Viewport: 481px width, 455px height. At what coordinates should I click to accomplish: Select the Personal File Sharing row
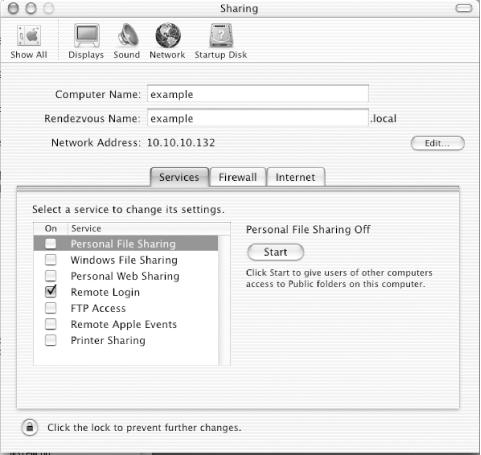click(126, 244)
